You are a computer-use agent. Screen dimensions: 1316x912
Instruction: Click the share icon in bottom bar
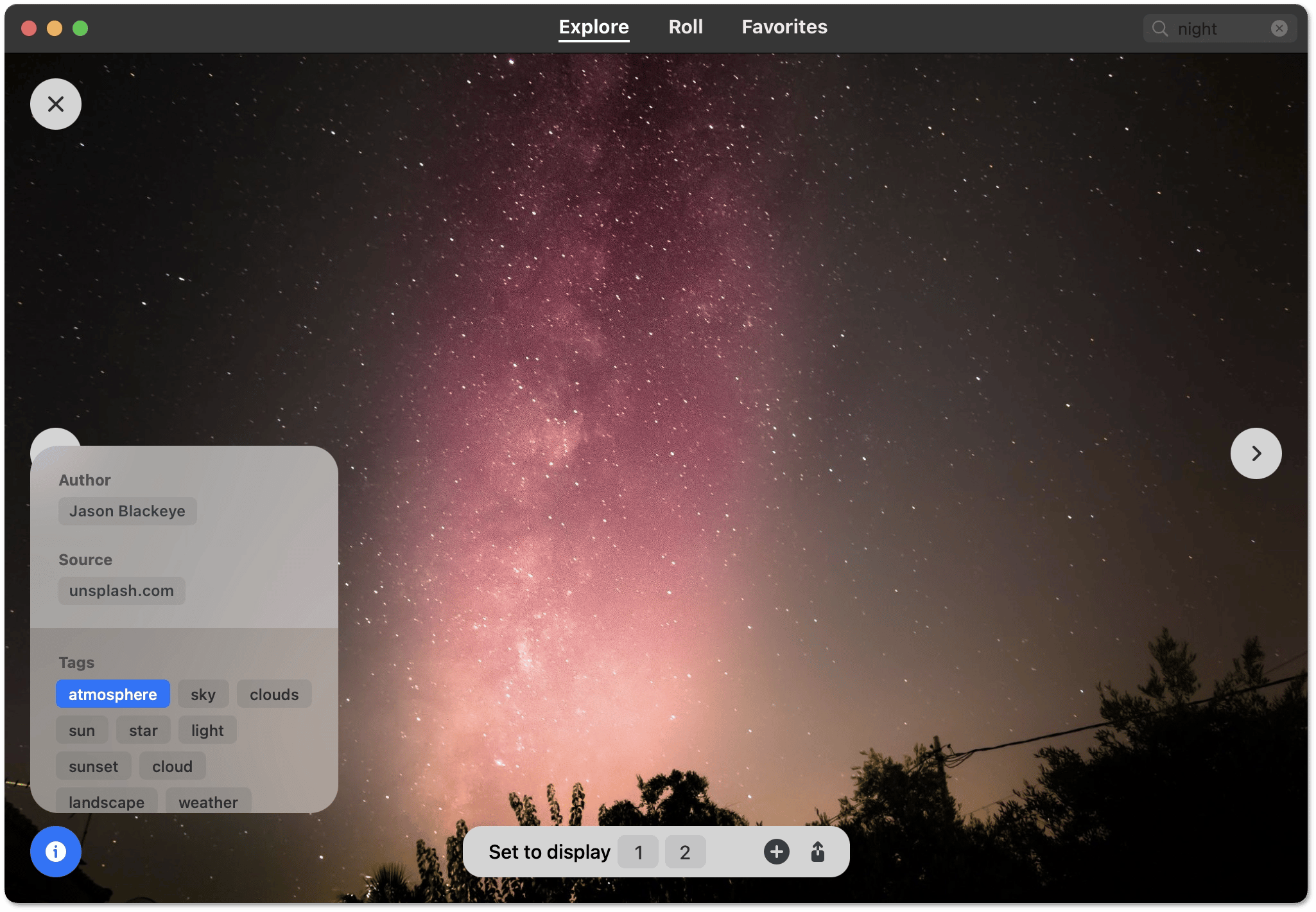(x=817, y=852)
